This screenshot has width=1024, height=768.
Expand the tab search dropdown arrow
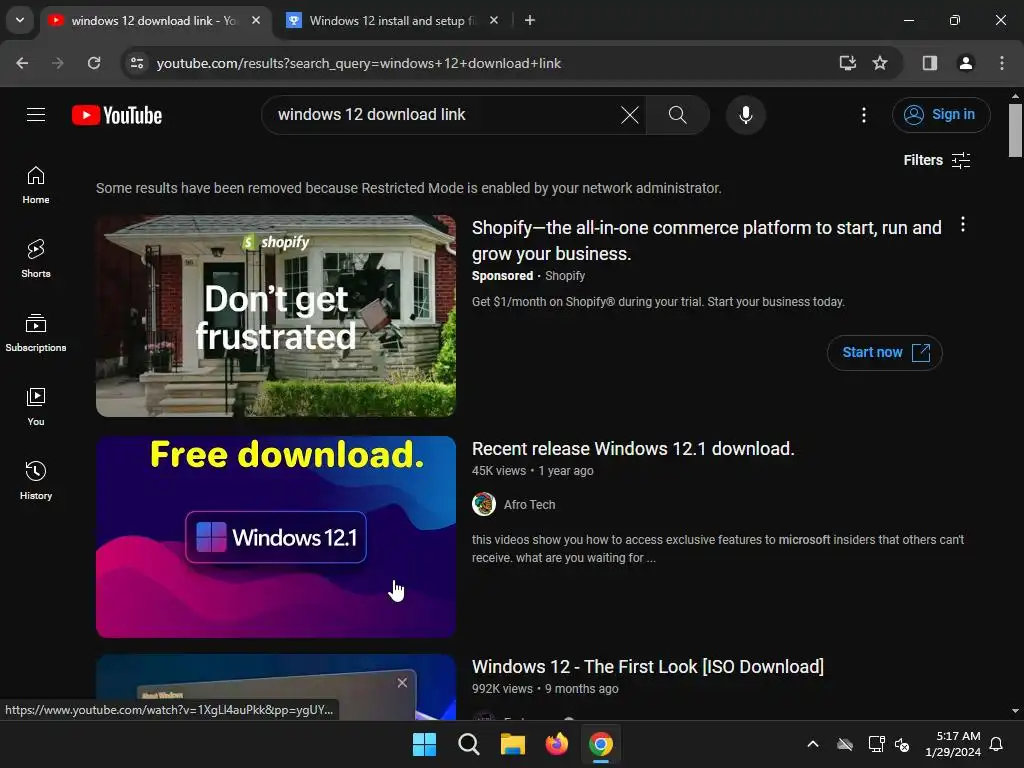(20, 20)
